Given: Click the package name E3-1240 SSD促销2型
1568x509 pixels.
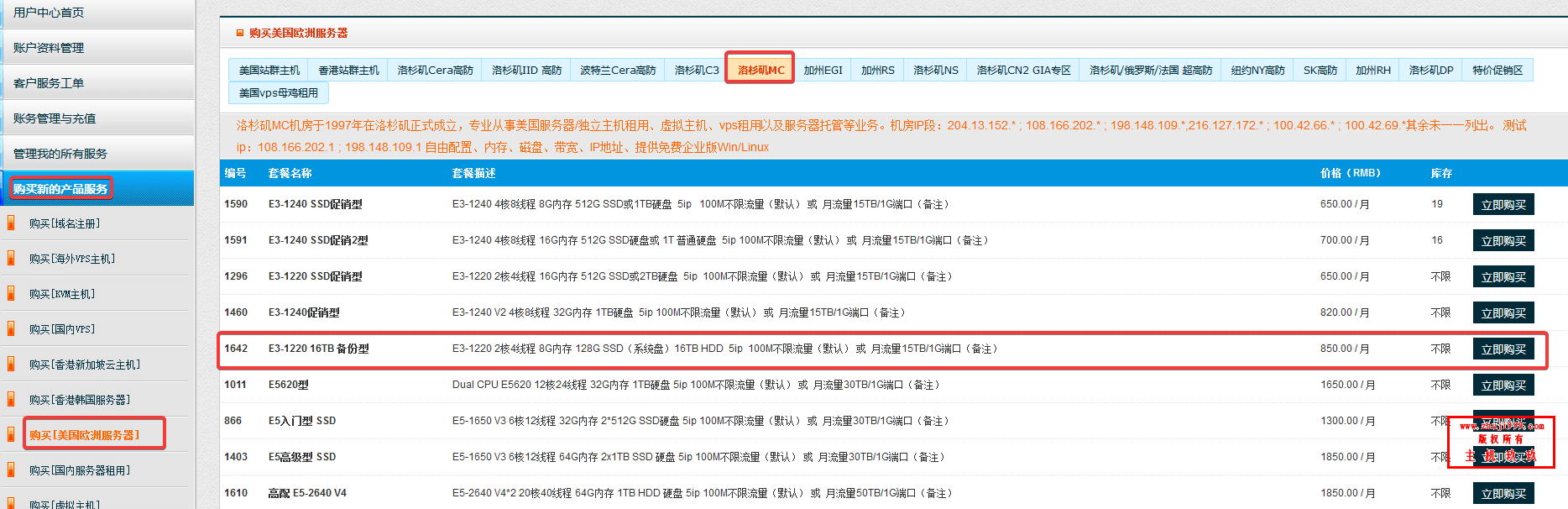Looking at the screenshot, I should pyautogui.click(x=318, y=240).
